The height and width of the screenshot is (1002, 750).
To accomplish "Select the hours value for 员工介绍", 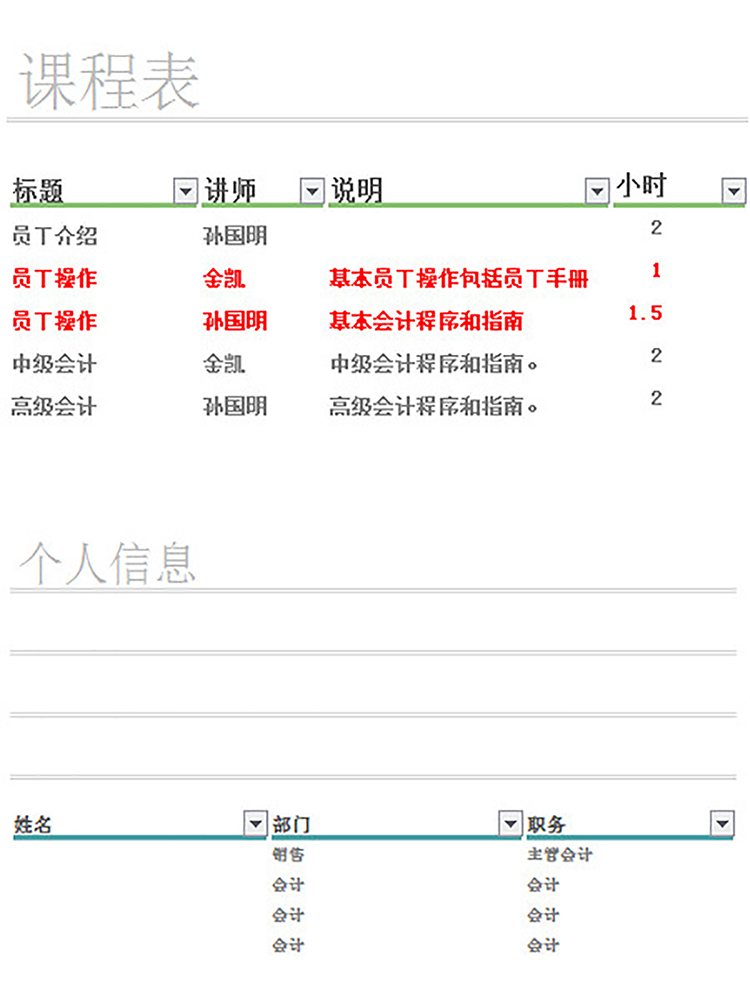I will click(x=656, y=227).
